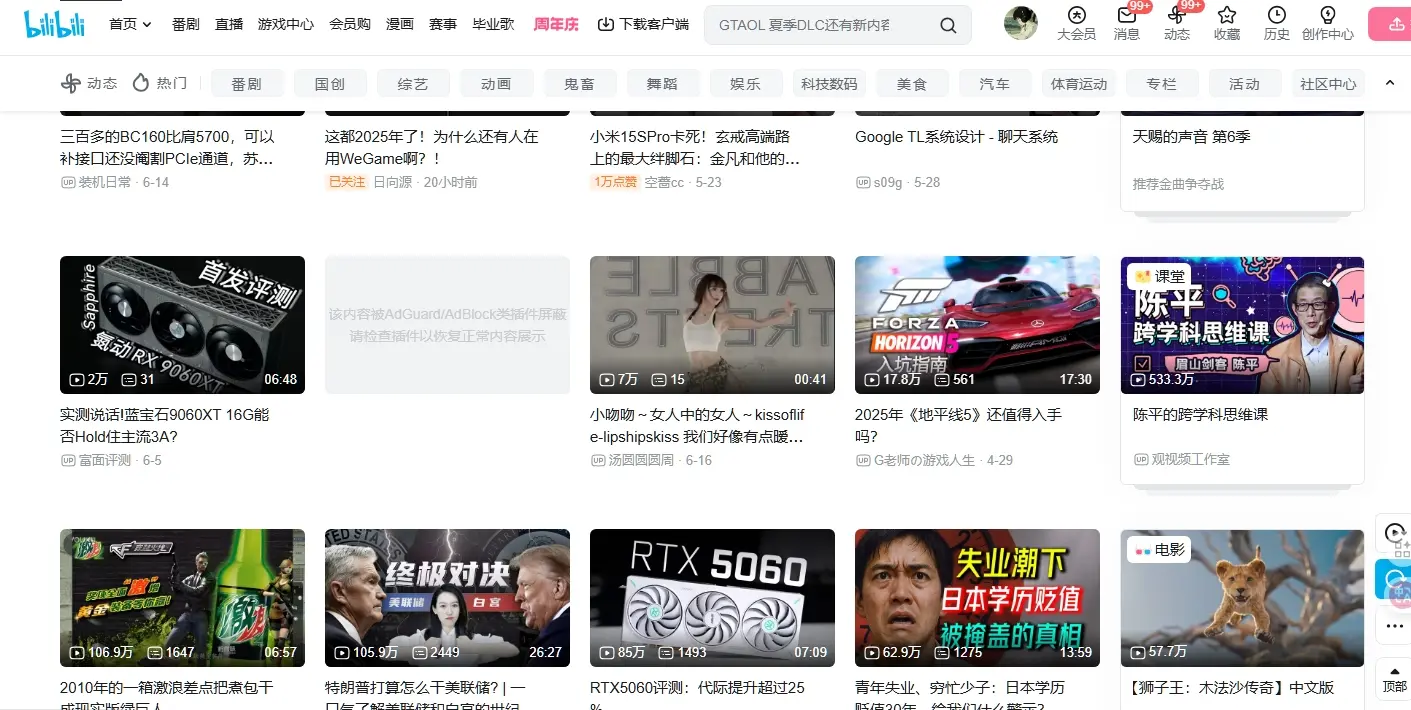
Task: Open 会员购 shop
Action: click(350, 24)
